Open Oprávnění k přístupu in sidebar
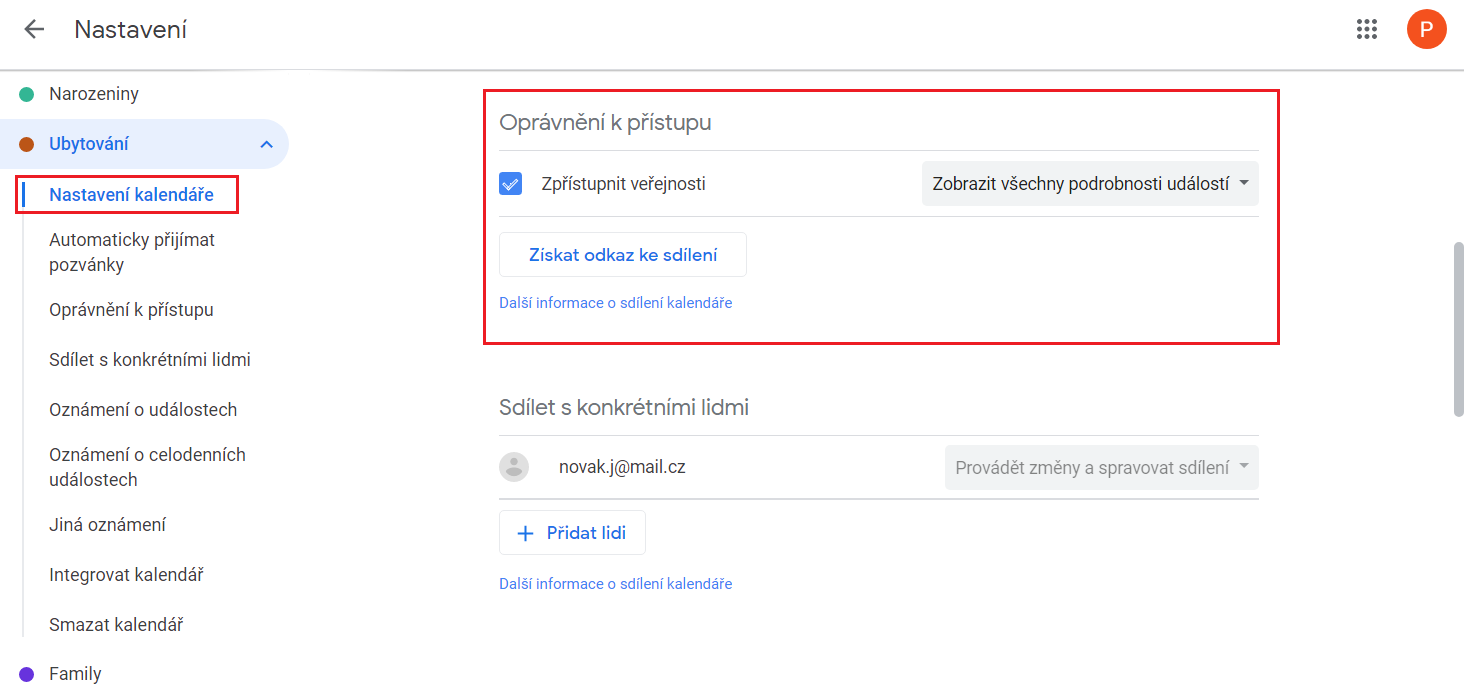 coord(131,310)
